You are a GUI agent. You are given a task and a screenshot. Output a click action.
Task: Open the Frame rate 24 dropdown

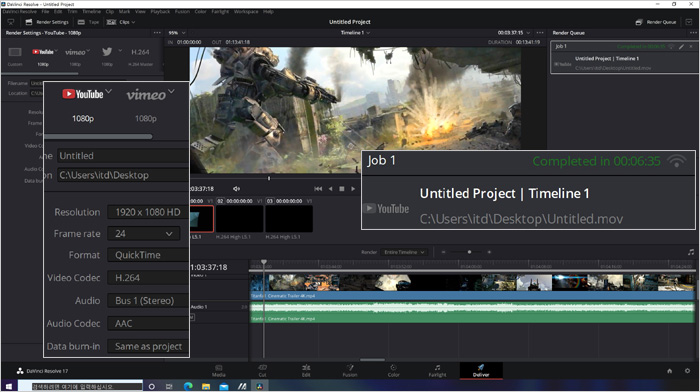tap(144, 234)
